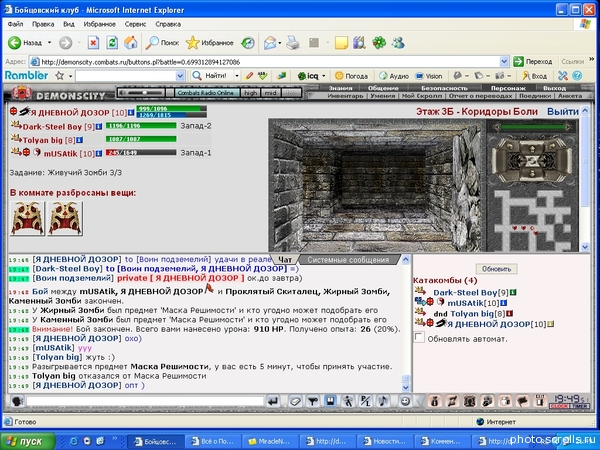Click the Rambler Погода button
The image size is (600, 450).
(x=351, y=76)
